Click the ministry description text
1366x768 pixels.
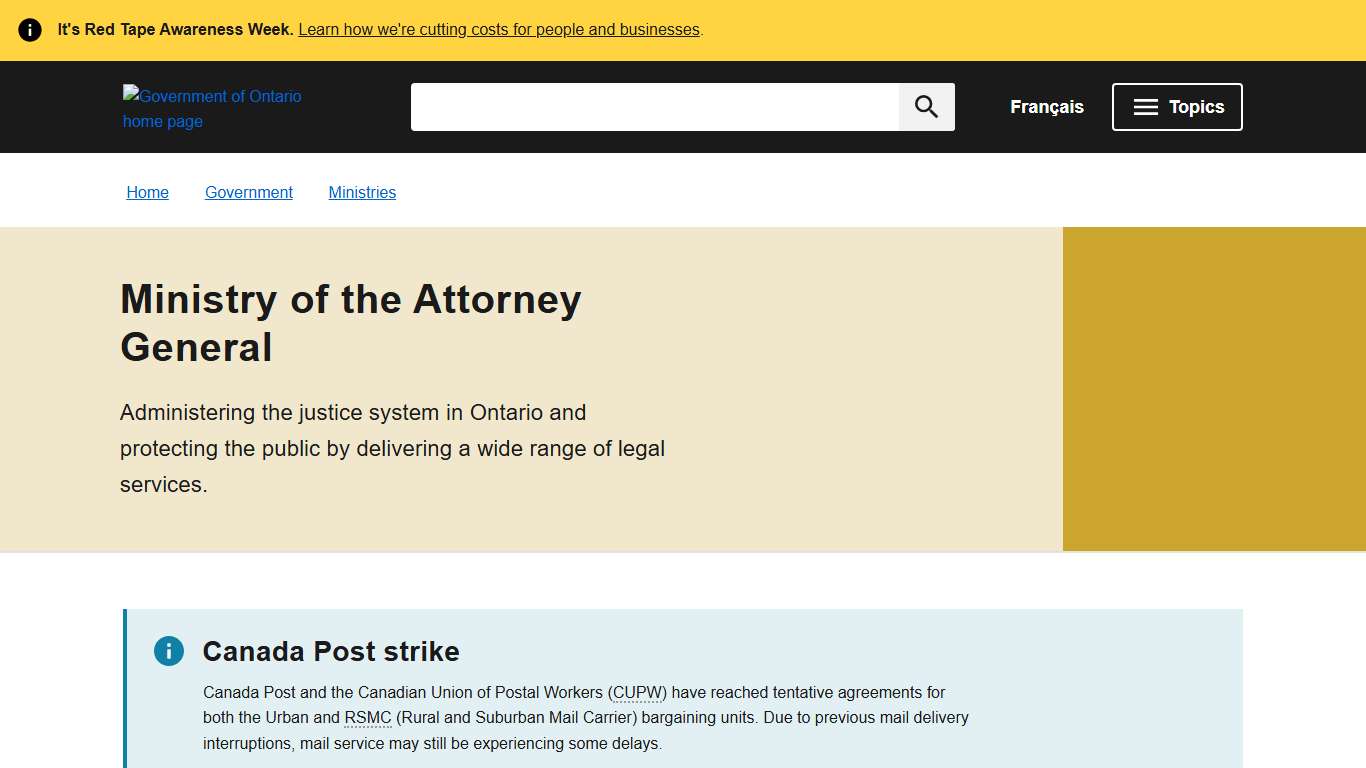click(x=392, y=448)
